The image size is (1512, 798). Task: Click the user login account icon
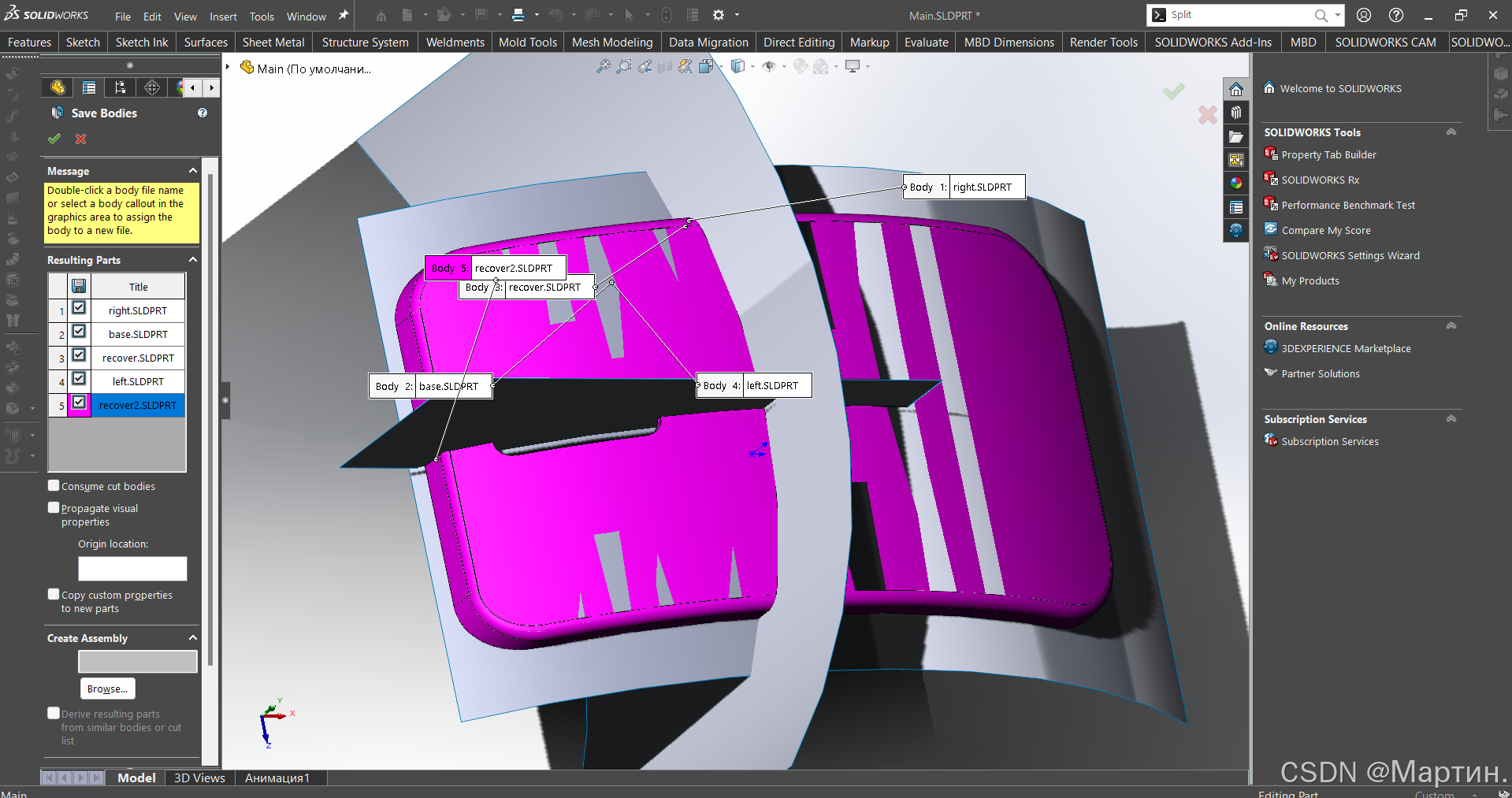point(1364,15)
